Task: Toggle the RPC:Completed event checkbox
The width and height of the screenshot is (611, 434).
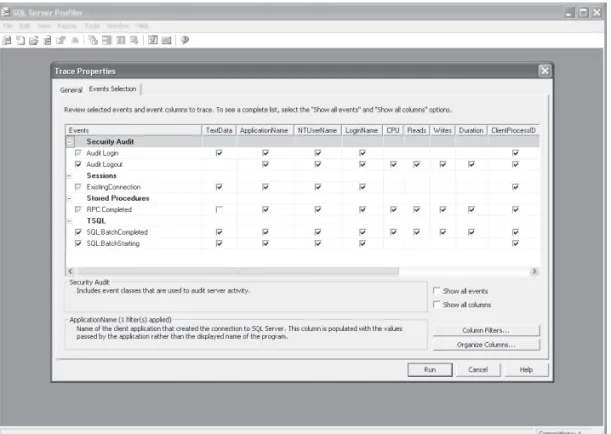Action: point(78,210)
